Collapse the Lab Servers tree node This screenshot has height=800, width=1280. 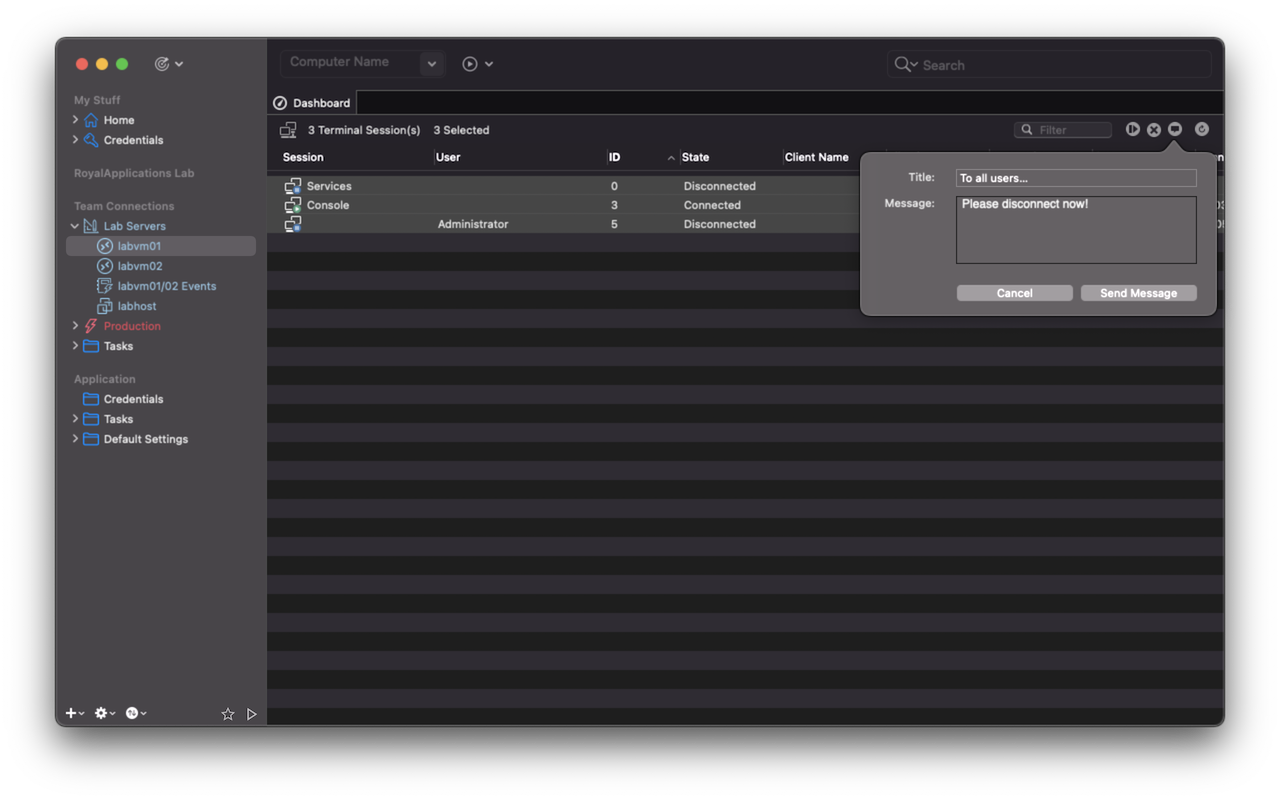[x=74, y=225]
